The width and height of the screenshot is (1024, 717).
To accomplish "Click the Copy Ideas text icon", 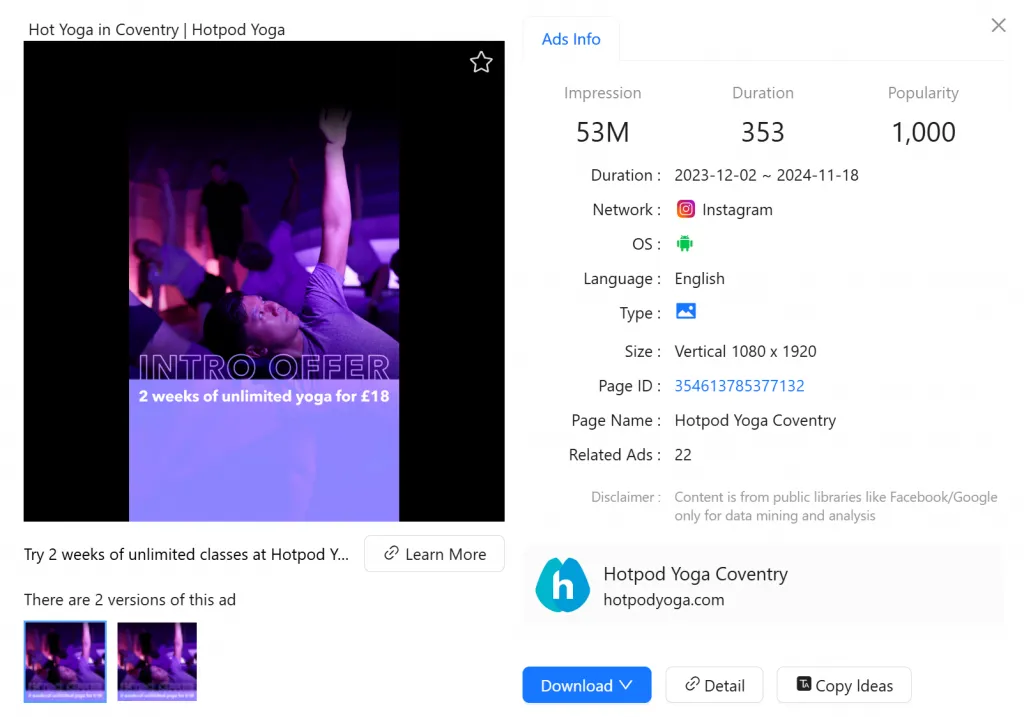I will tap(803, 685).
